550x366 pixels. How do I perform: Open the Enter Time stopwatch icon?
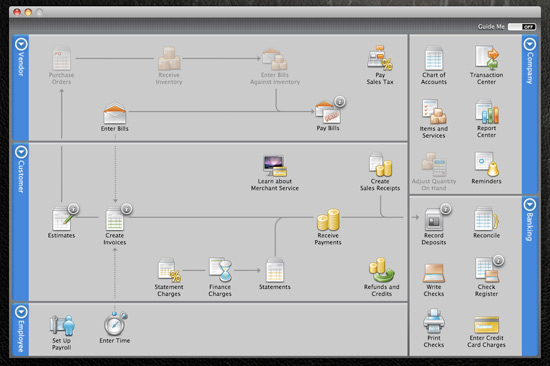115,323
